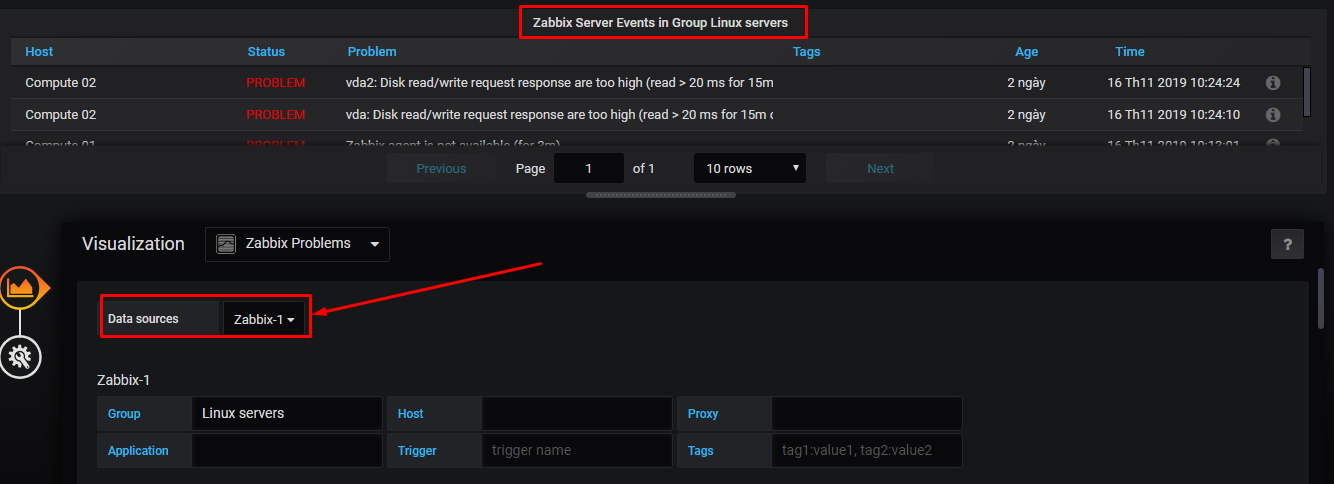Open the General settings gear icon

pos(19,356)
